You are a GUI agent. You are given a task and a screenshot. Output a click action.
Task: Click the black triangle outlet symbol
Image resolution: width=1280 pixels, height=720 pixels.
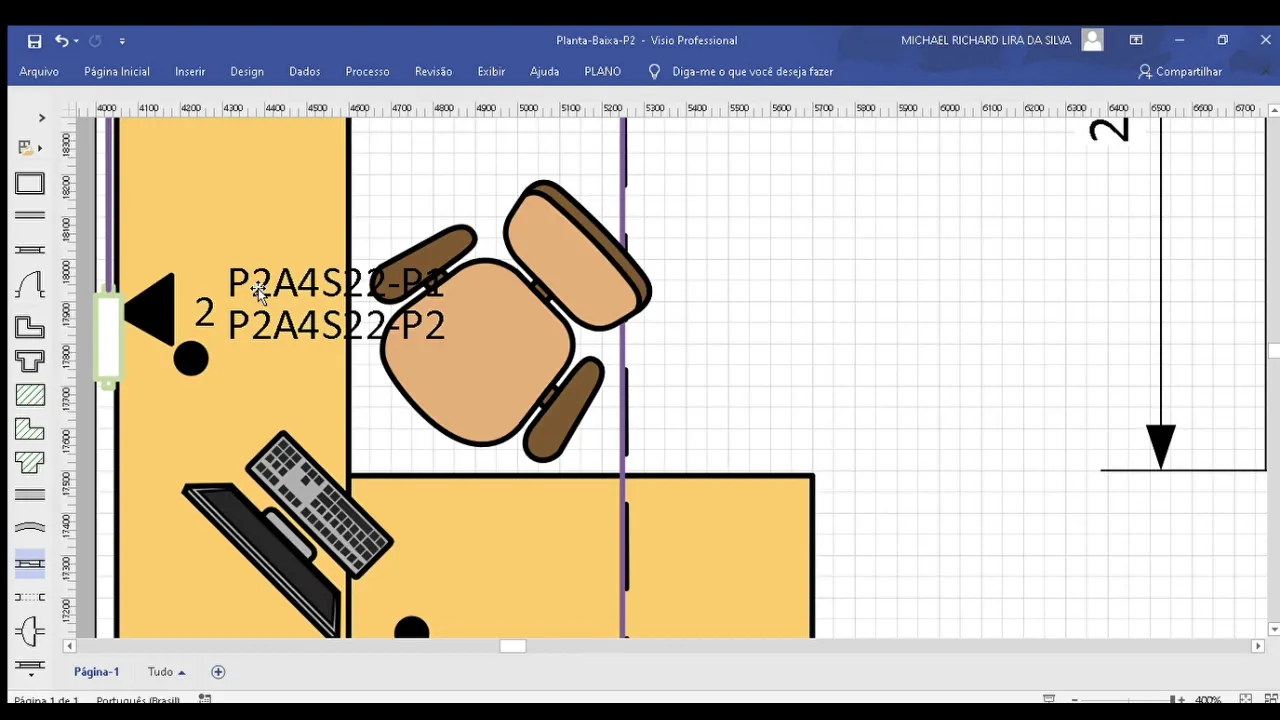pyautogui.click(x=150, y=311)
